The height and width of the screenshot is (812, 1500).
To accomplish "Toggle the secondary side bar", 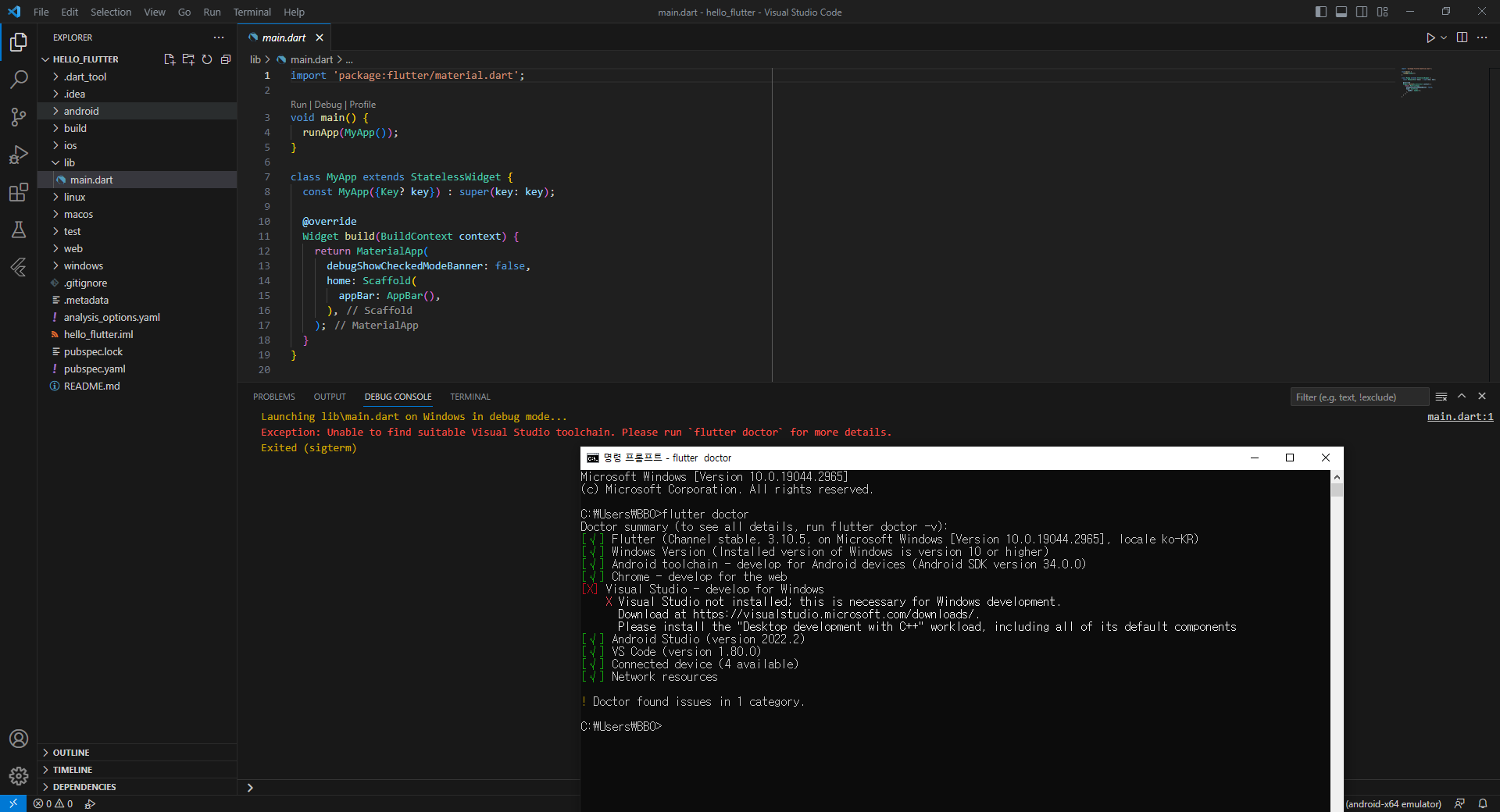I will 1362,12.
